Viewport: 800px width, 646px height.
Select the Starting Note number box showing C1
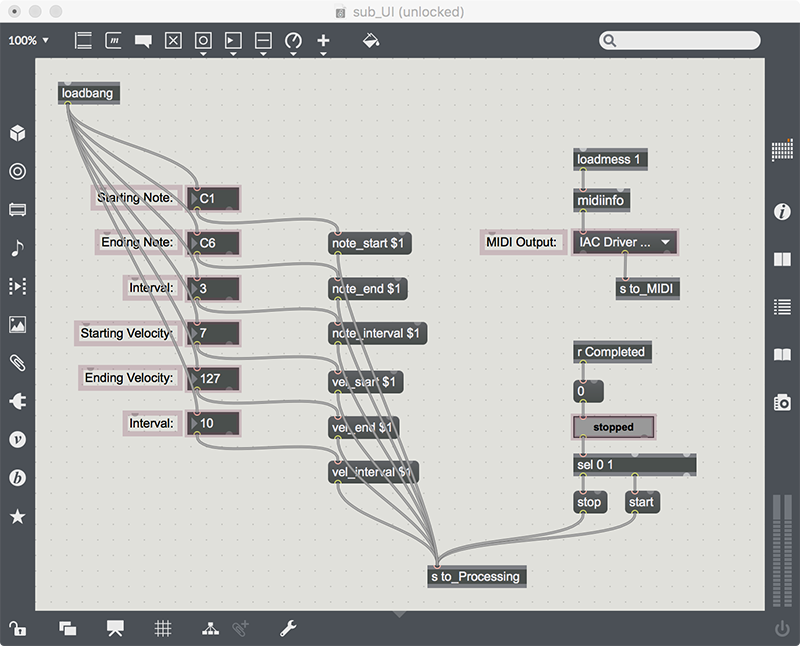click(213, 198)
